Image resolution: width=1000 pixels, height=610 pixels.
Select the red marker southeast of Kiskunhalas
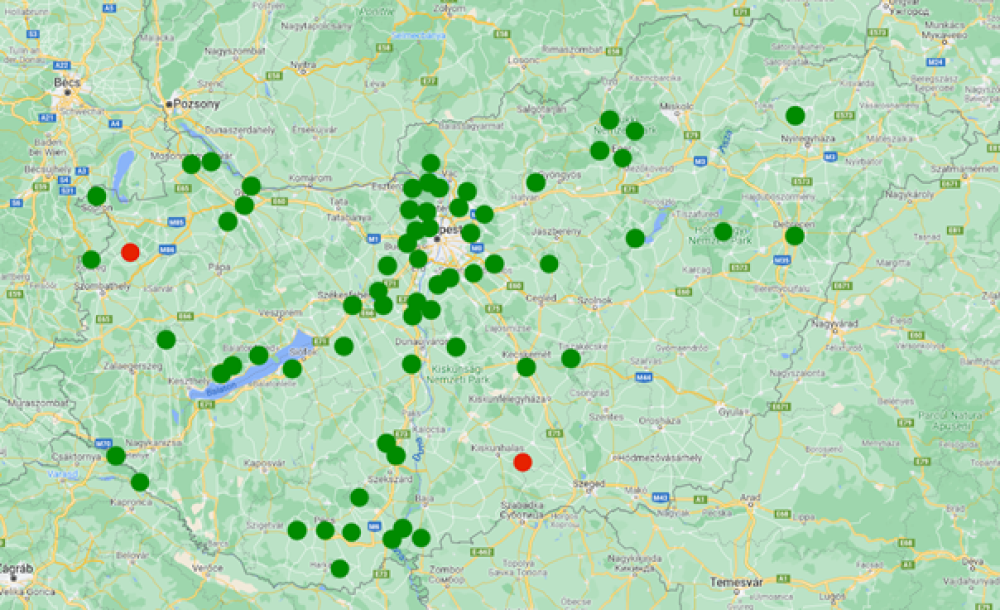(522, 462)
